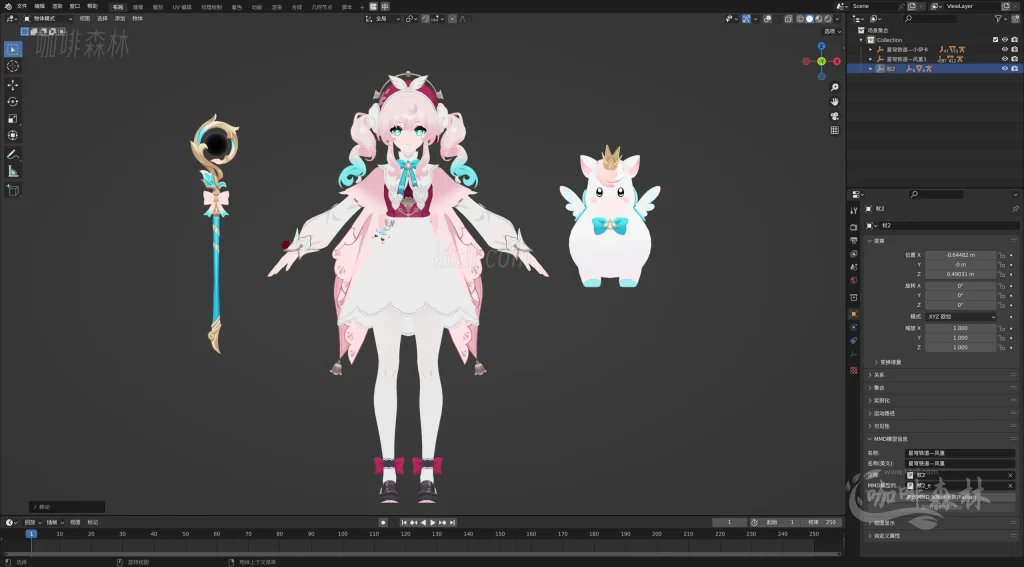Viewport: 1024px width, 567px height.
Task: Toggle lock on Scale Z field
Action: tap(1001, 347)
